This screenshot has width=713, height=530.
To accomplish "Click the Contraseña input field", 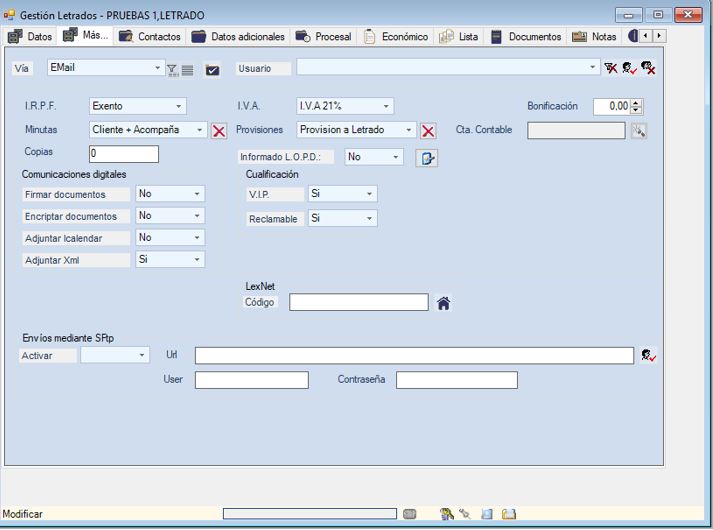I will 456,380.
